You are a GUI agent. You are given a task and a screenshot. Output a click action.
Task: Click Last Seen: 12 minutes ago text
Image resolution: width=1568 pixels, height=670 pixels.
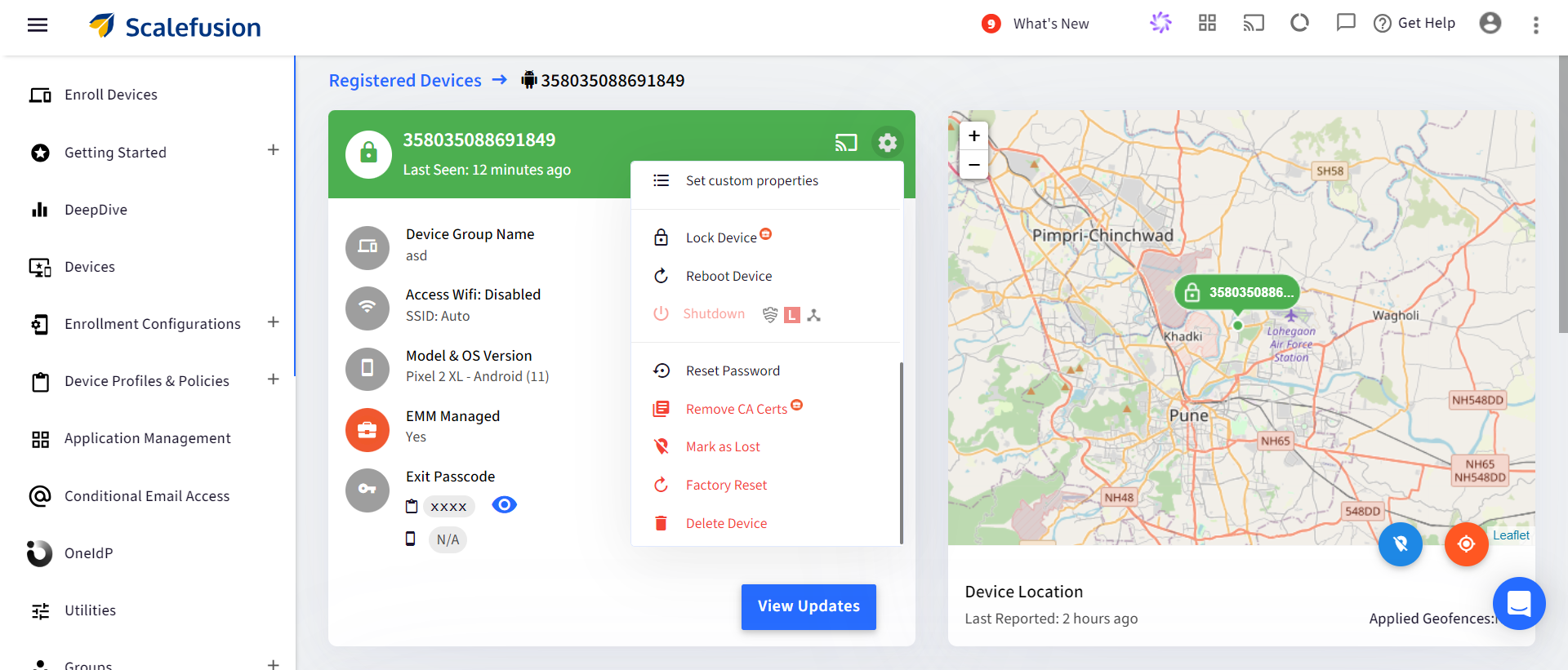point(487,170)
